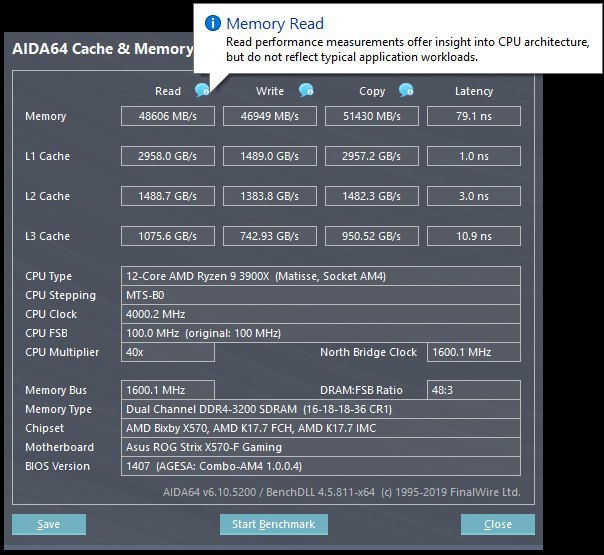Select Memory read value 48606 MB/s

click(168, 116)
